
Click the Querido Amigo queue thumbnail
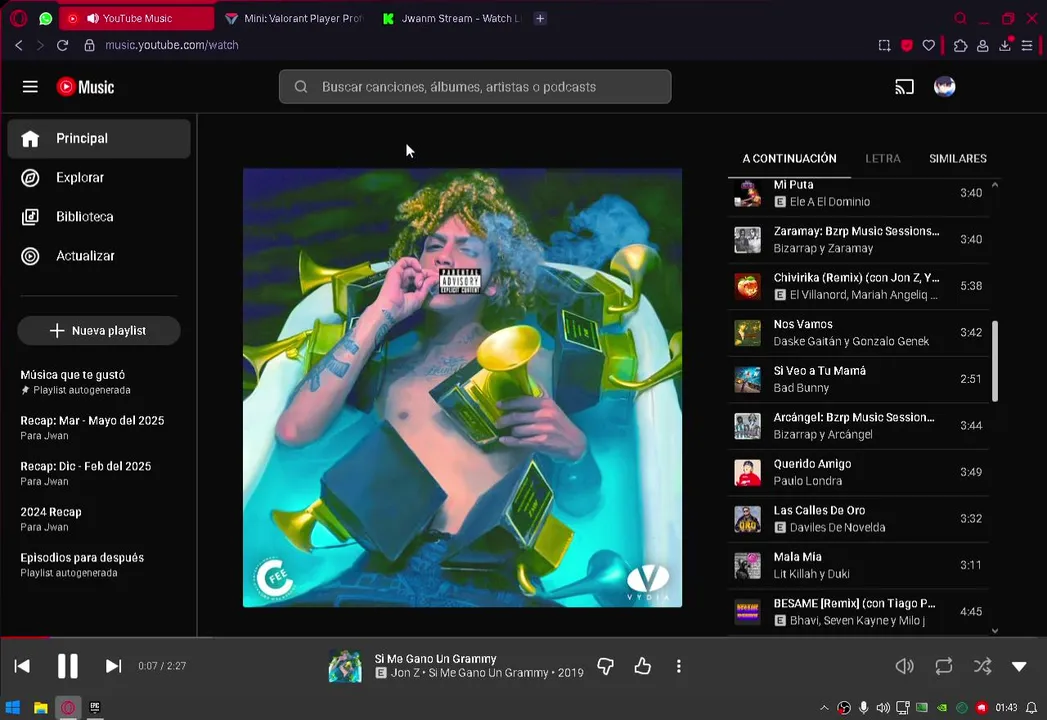click(747, 472)
